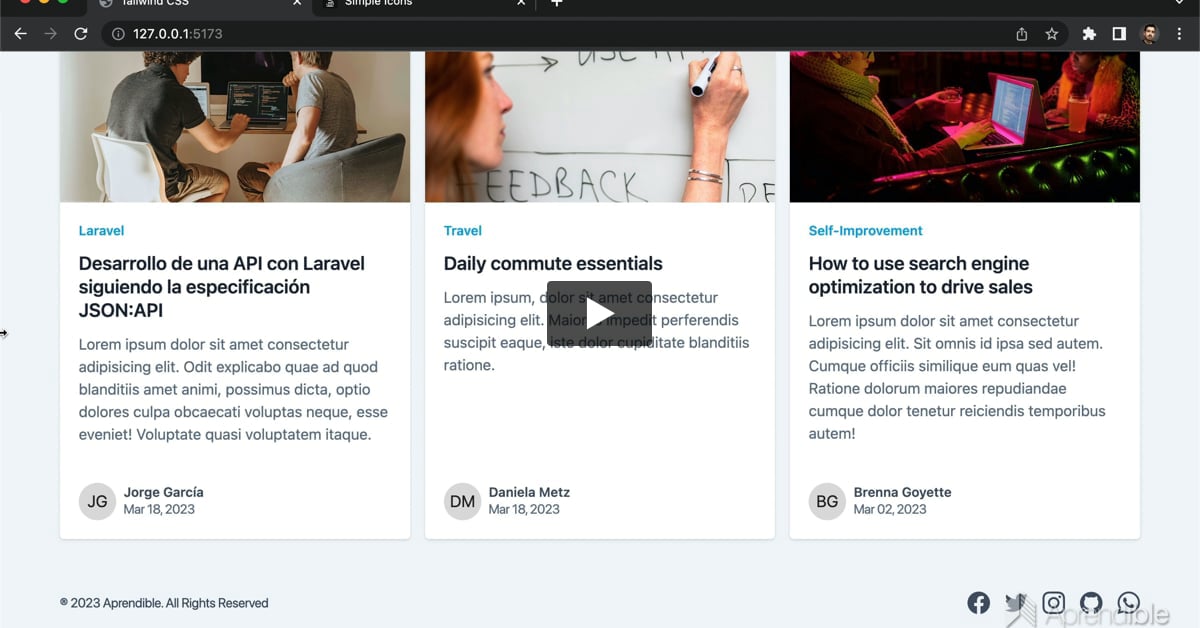Open Chrome three-dot menu
Viewport: 1200px width, 628px height.
click(x=1180, y=34)
